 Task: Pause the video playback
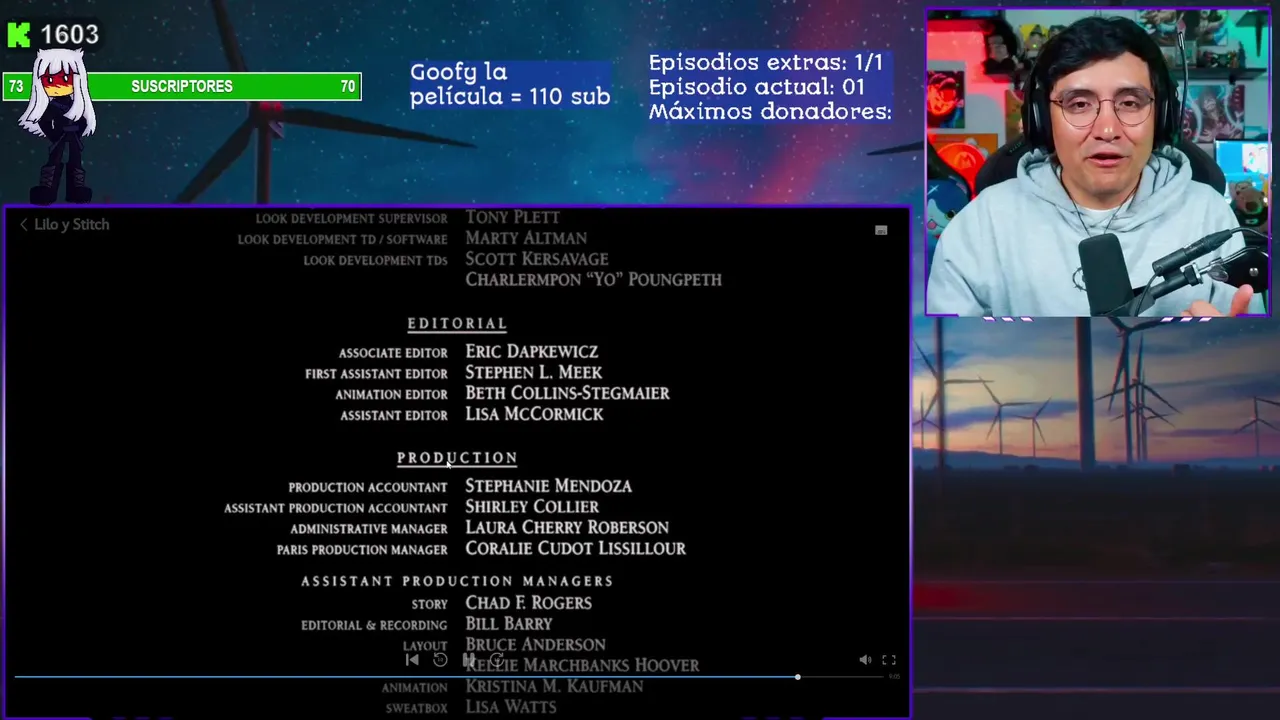(x=468, y=660)
